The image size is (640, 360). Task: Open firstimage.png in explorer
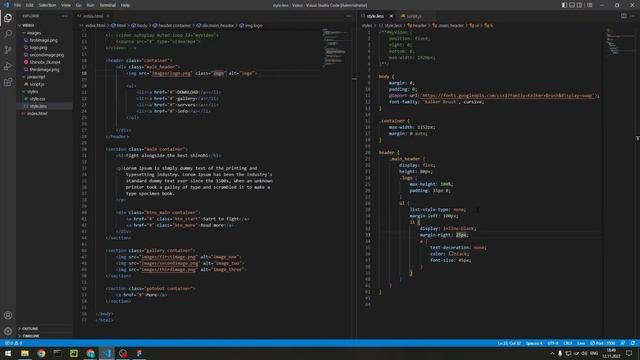[44, 40]
